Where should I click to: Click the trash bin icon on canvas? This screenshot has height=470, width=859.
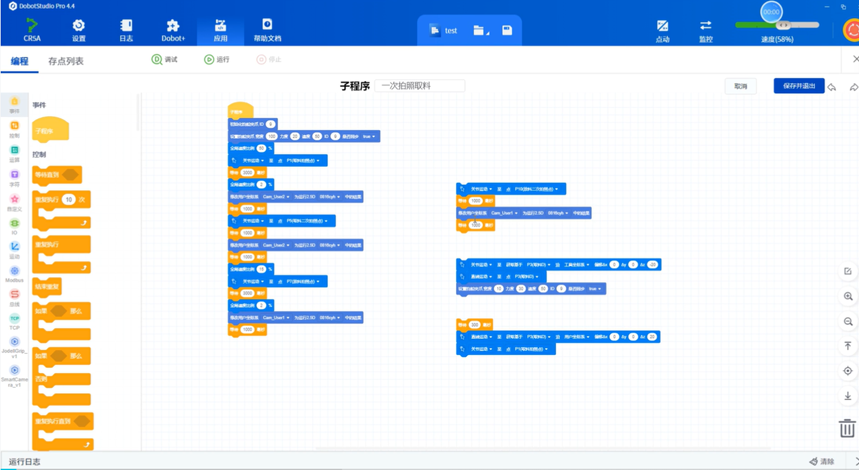click(x=847, y=429)
